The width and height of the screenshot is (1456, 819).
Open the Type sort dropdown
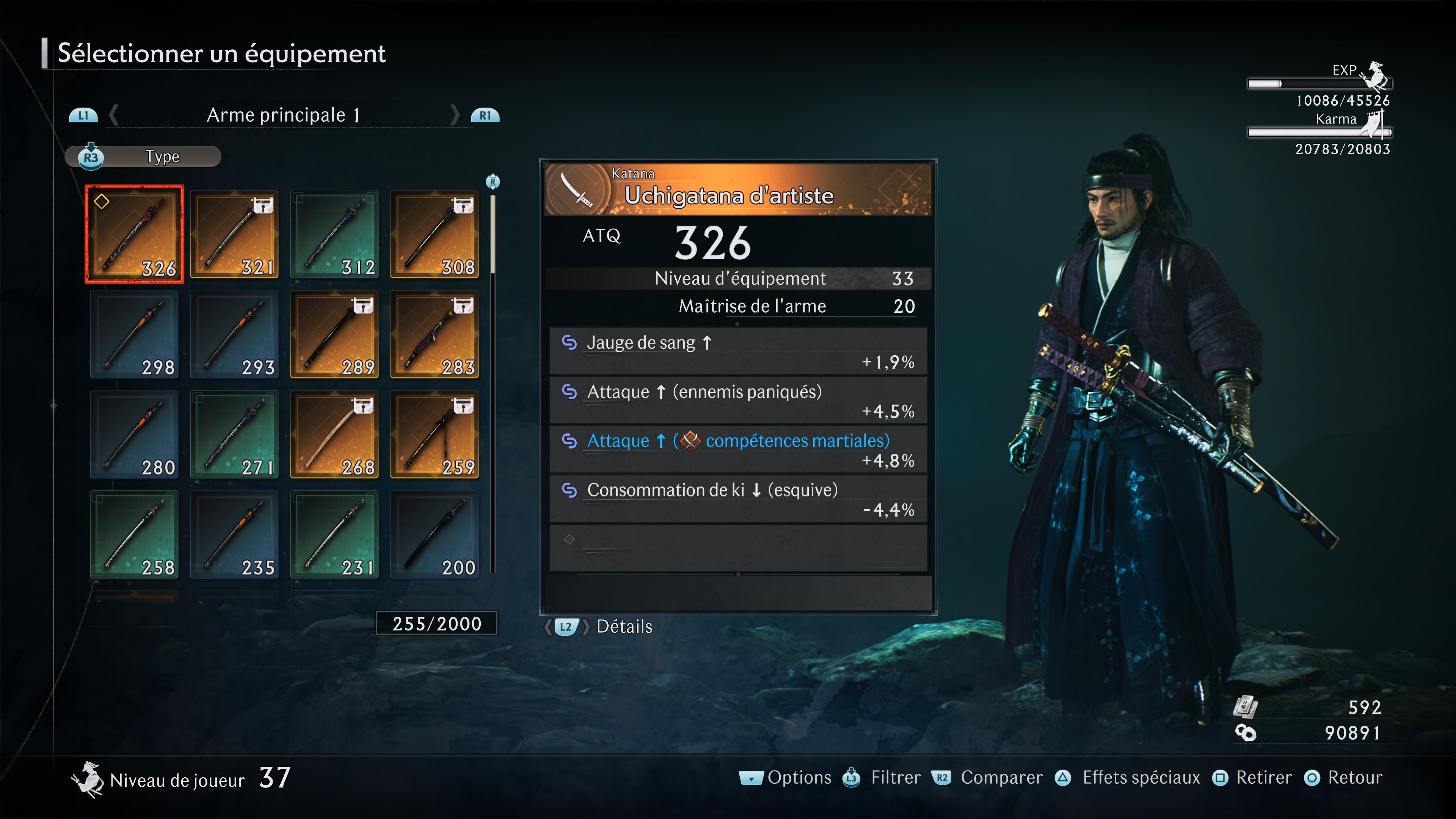pyautogui.click(x=143, y=157)
